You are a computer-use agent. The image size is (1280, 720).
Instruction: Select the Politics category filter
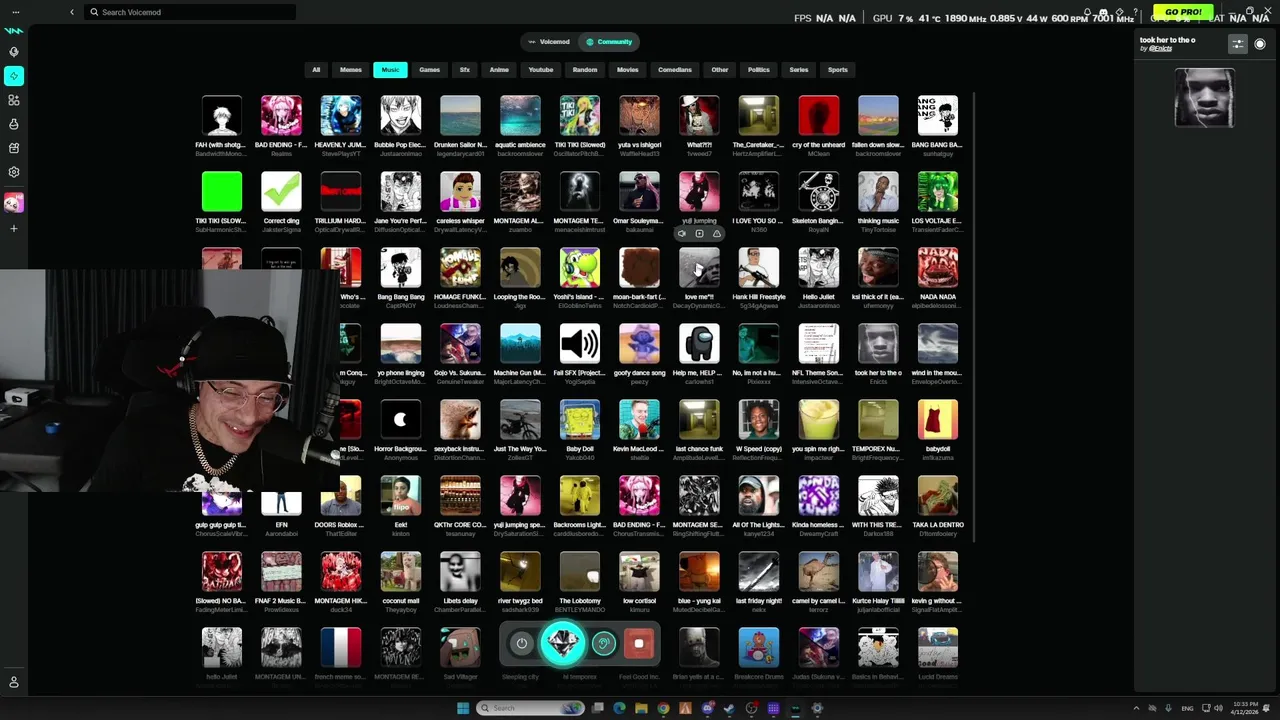point(759,70)
